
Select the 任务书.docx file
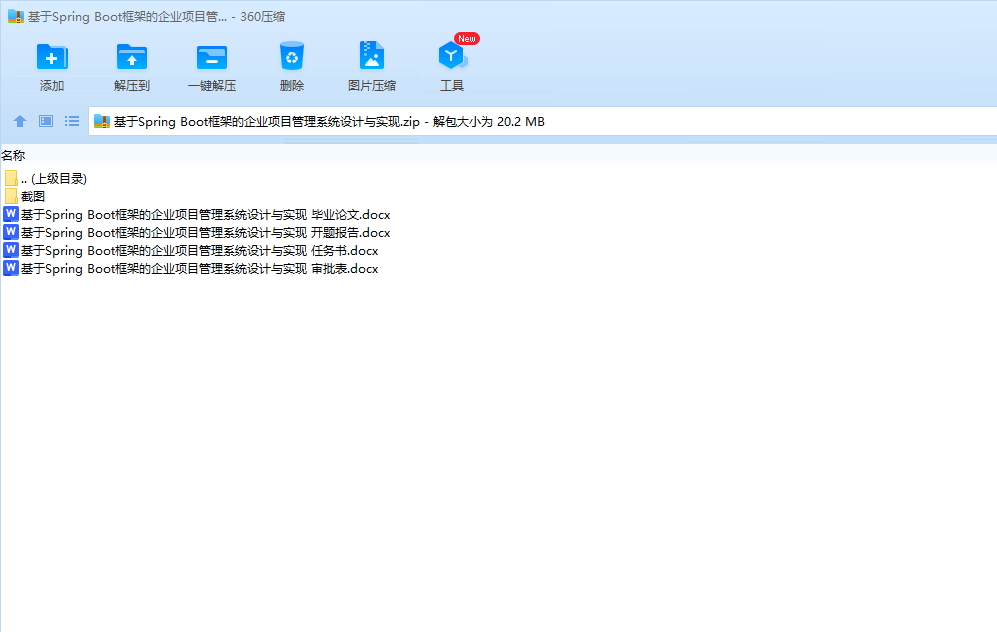tap(191, 251)
